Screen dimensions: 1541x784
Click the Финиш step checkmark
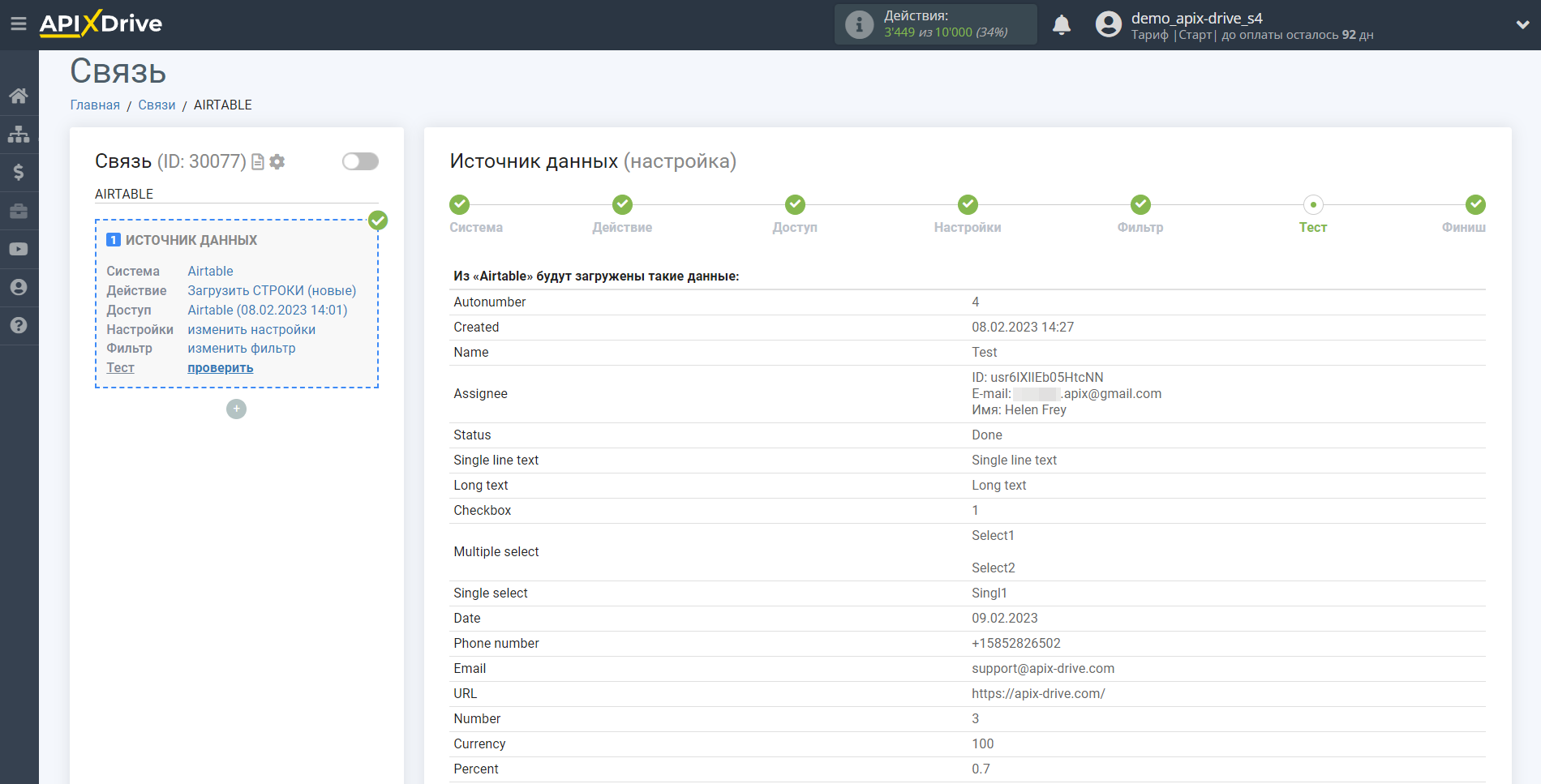pyautogui.click(x=1475, y=204)
